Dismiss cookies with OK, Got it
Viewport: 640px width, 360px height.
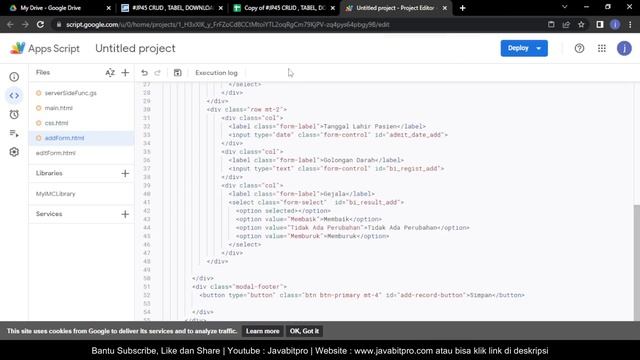tap(304, 331)
